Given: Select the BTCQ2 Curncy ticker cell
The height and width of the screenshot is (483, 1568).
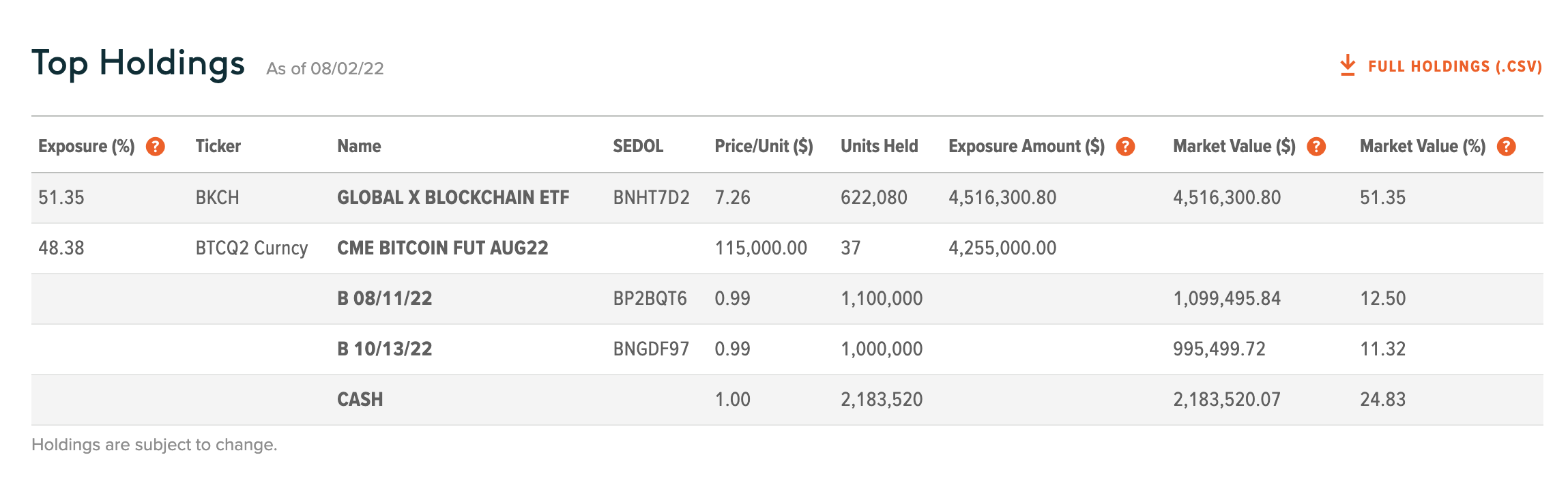Looking at the screenshot, I should pyautogui.click(x=252, y=248).
